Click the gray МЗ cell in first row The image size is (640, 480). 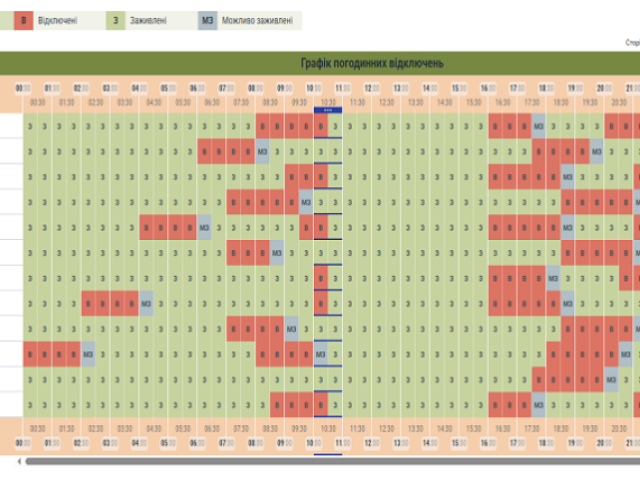tap(539, 126)
